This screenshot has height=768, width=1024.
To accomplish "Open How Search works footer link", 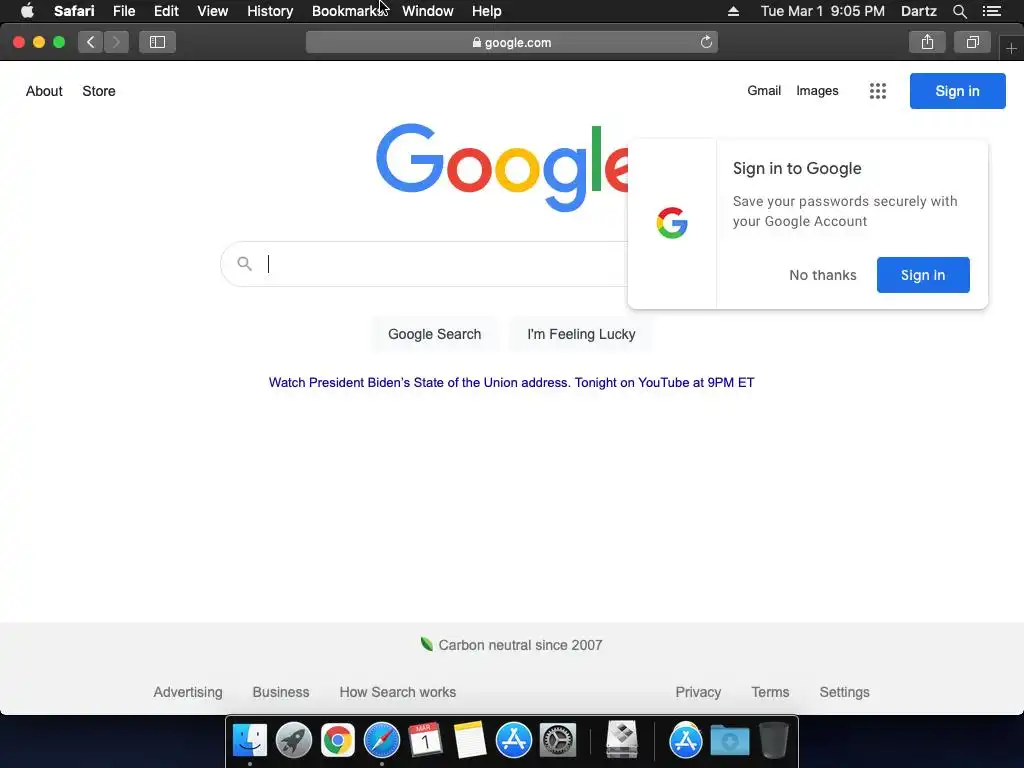I will 398,692.
